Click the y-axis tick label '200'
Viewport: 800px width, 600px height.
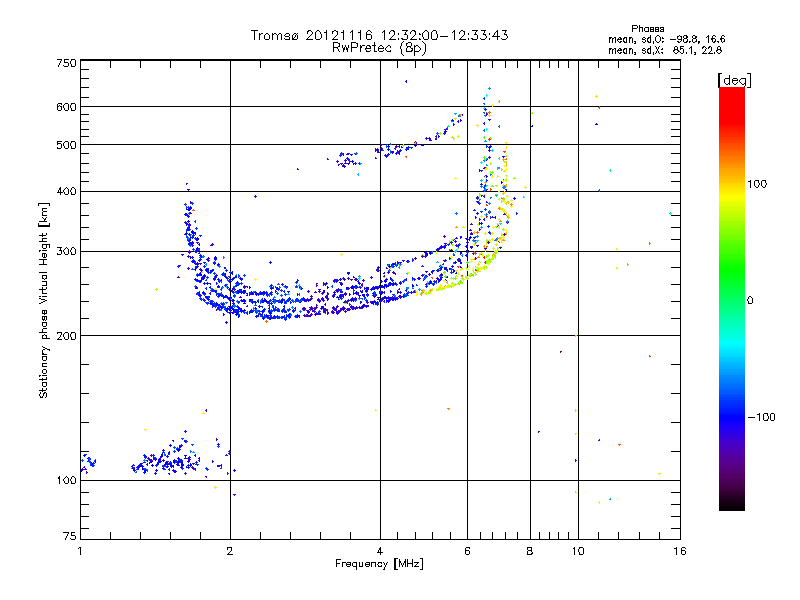tap(66, 336)
